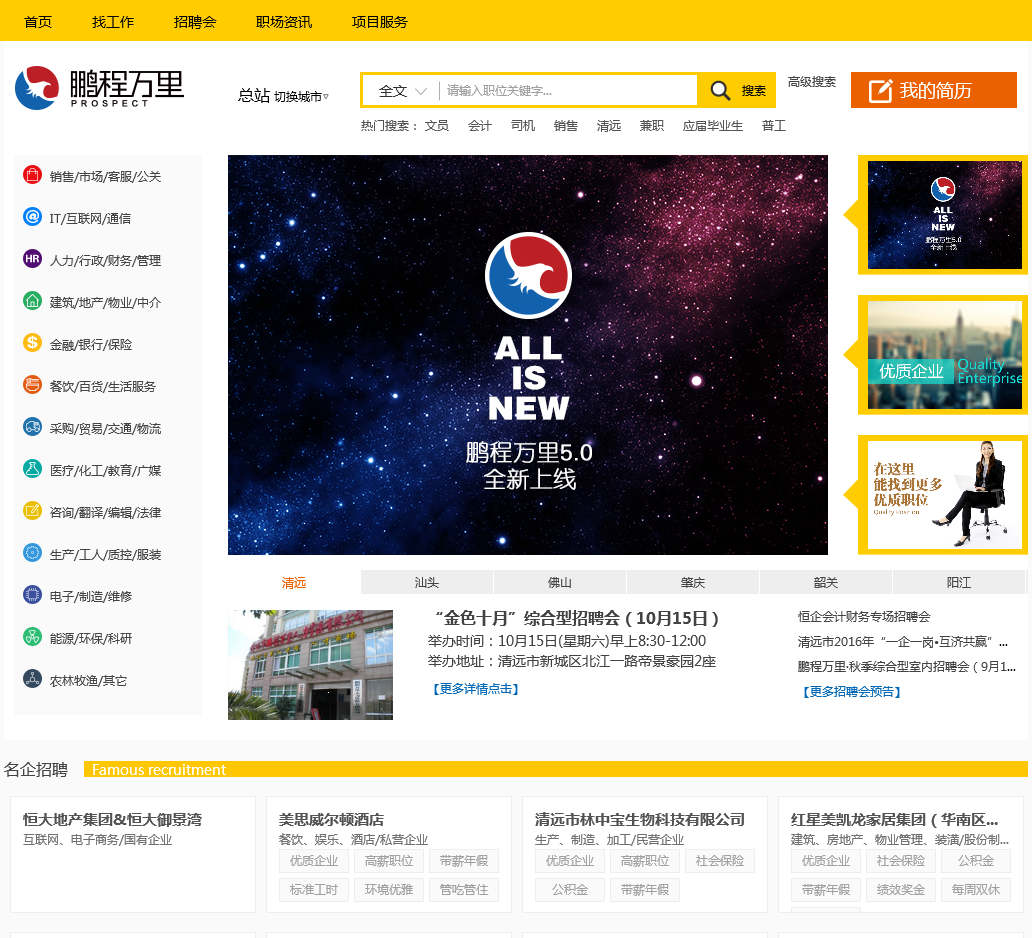
Task: Click hot search keyword 普工
Action: coord(773,126)
